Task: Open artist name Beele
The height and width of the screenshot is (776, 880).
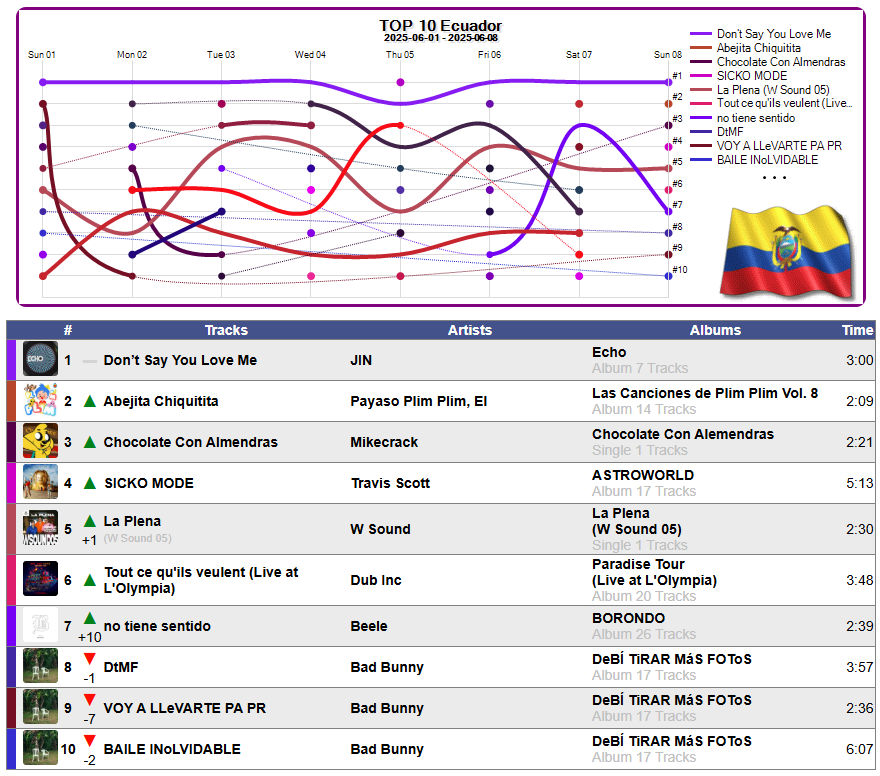Action: point(369,626)
